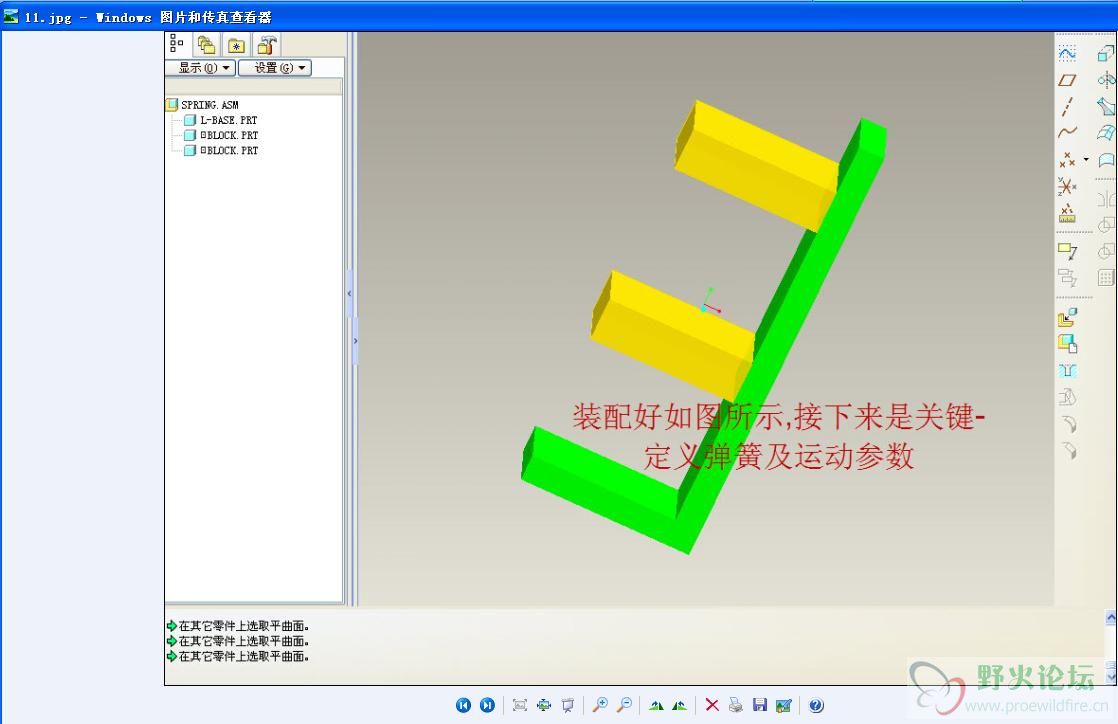Image resolution: width=1118 pixels, height=724 pixels.
Task: Select the Hole tool
Action: tap(1067, 370)
